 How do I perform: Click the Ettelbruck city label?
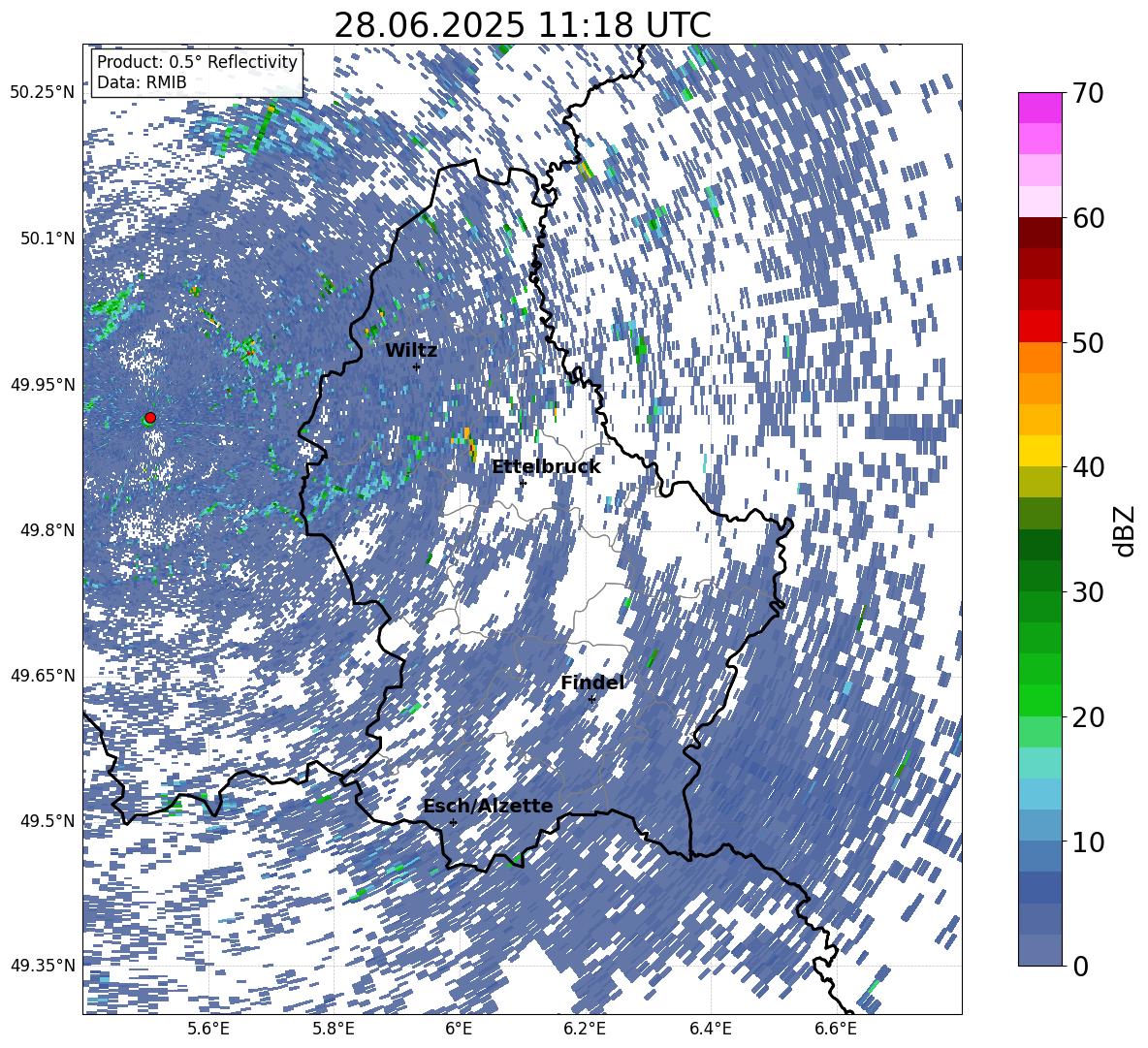pyautogui.click(x=546, y=466)
